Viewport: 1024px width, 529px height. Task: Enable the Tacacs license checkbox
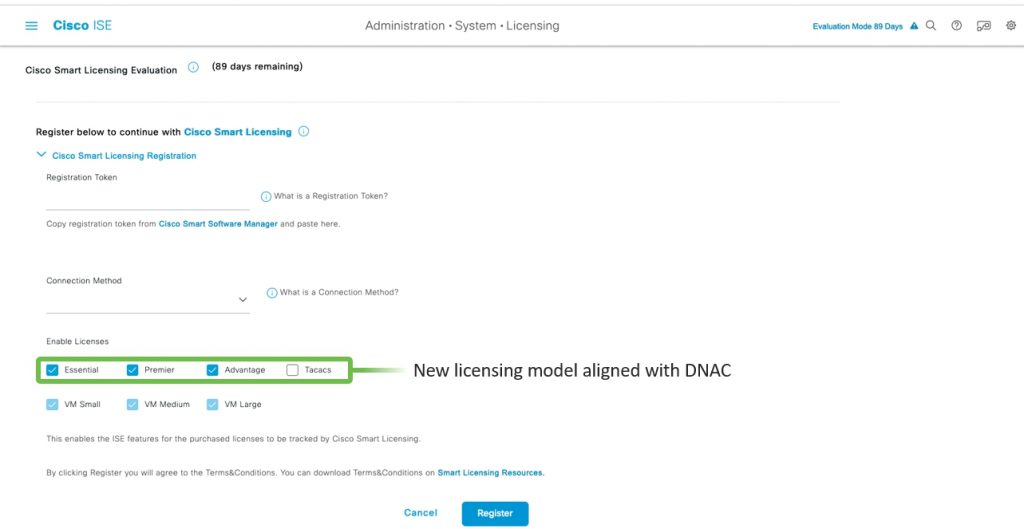(x=292, y=370)
